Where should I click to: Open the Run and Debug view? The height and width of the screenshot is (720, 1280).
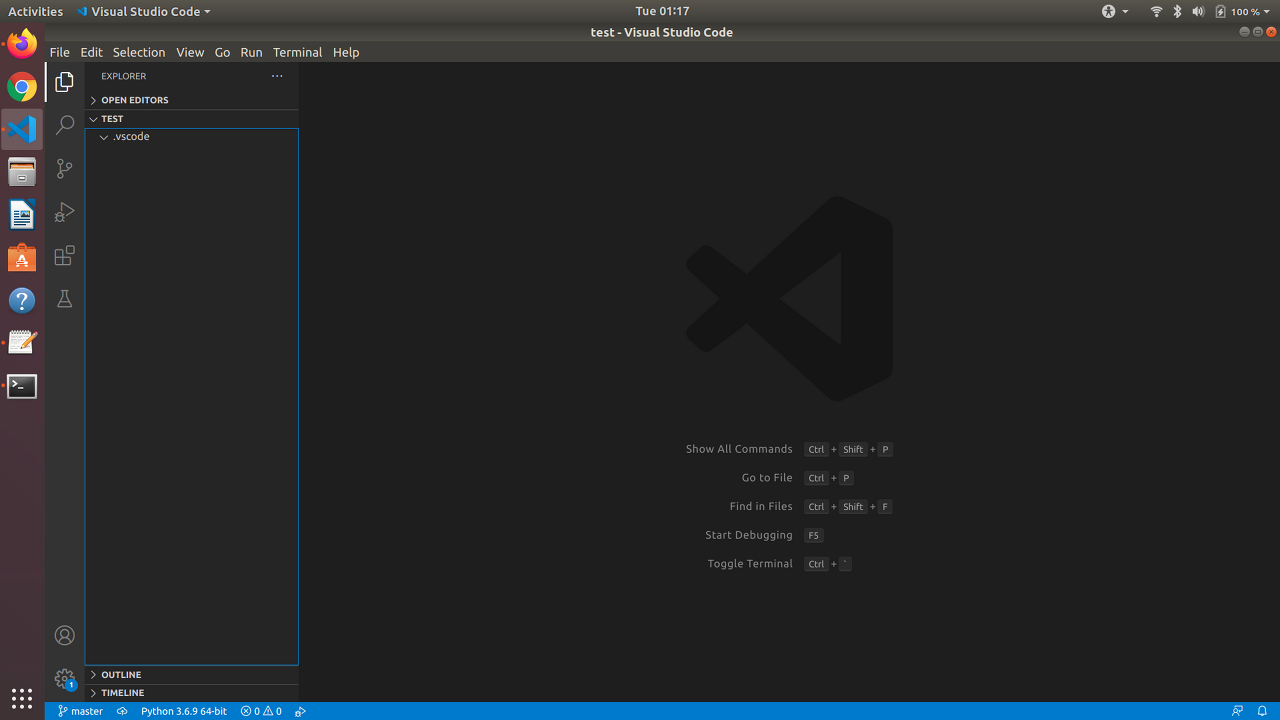[x=64, y=212]
